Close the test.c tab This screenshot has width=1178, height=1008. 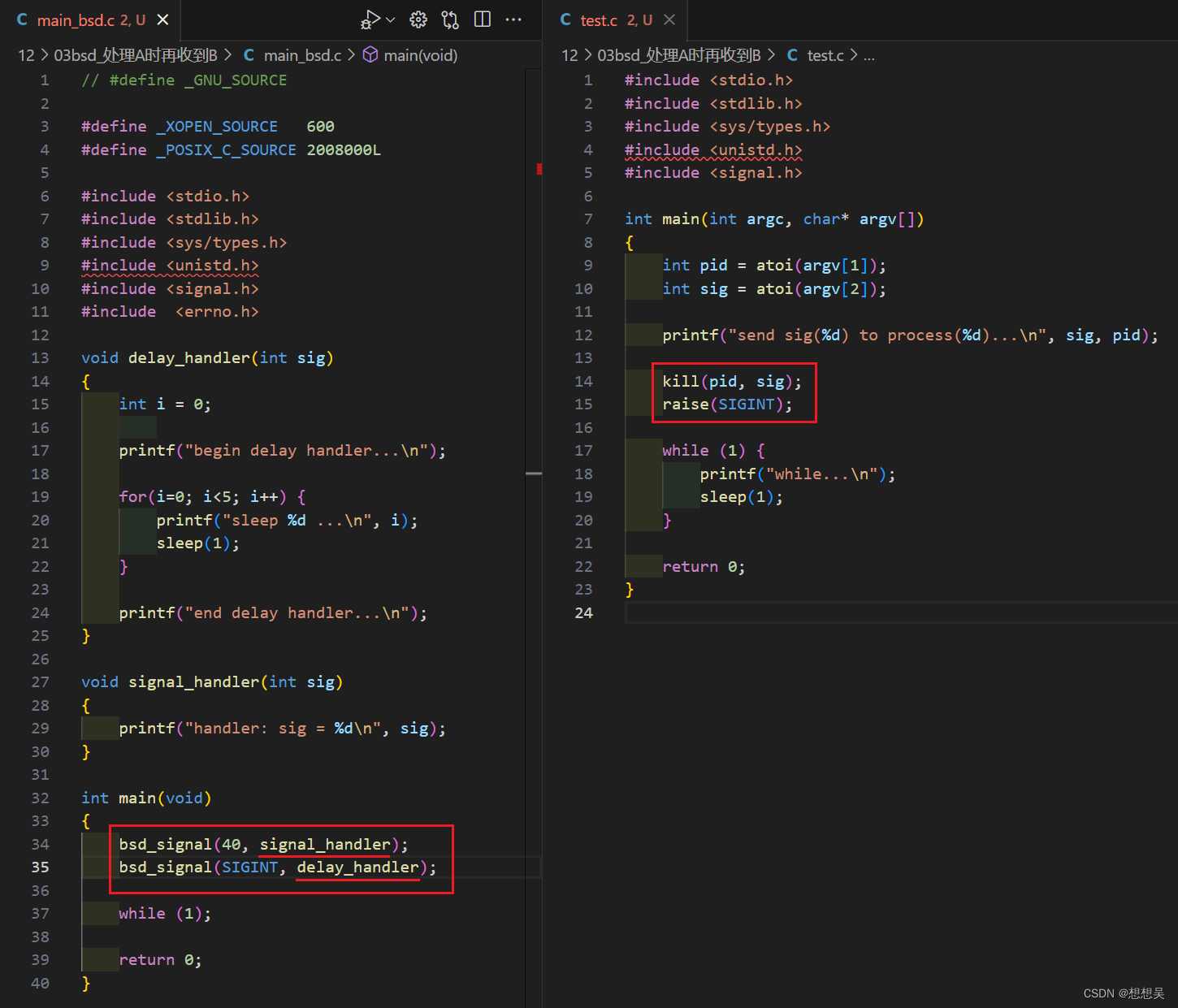(669, 19)
